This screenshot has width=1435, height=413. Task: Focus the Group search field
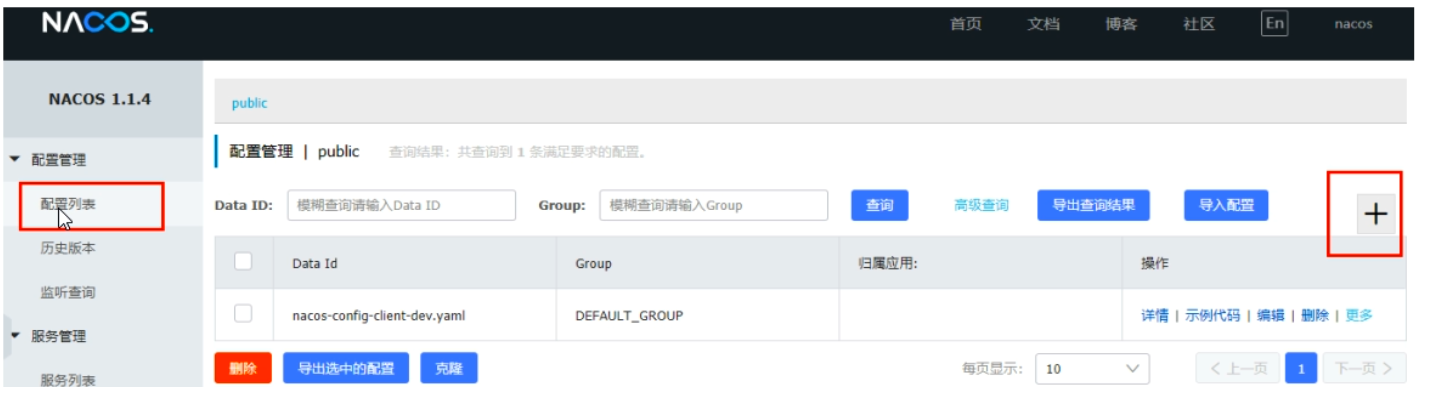[x=714, y=205]
